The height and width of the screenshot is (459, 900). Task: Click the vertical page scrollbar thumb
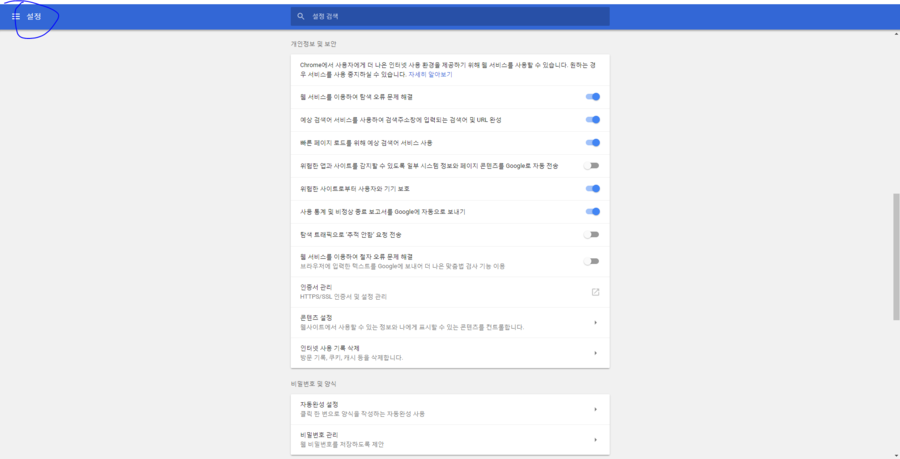896,257
